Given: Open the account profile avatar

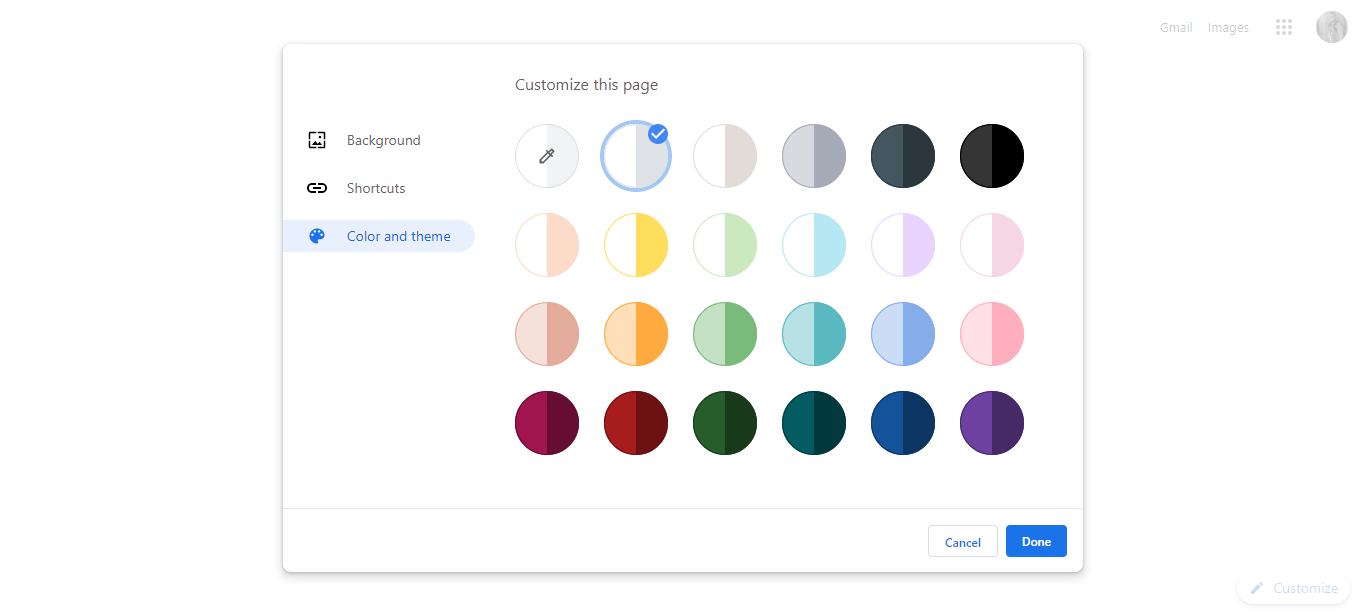Looking at the screenshot, I should click(1332, 27).
